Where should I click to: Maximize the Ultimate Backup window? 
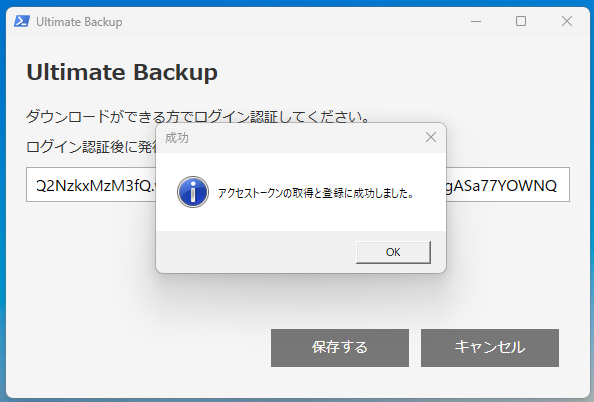pos(521,21)
